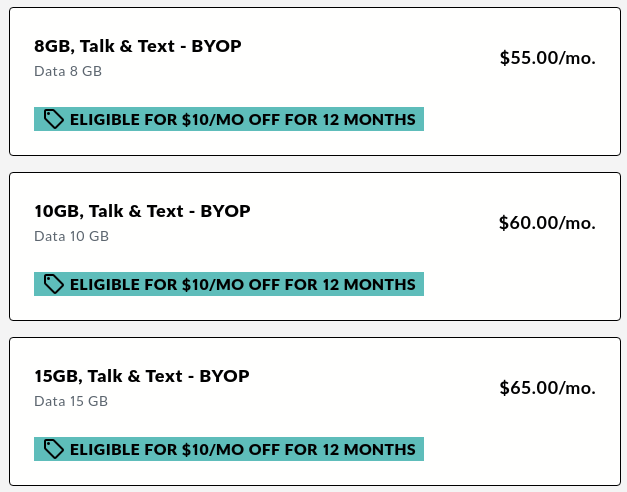Click the tag icon on 15GB plan

(54, 450)
